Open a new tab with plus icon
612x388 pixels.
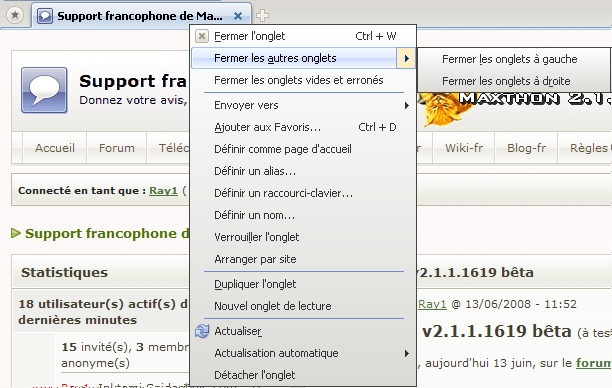(262, 16)
